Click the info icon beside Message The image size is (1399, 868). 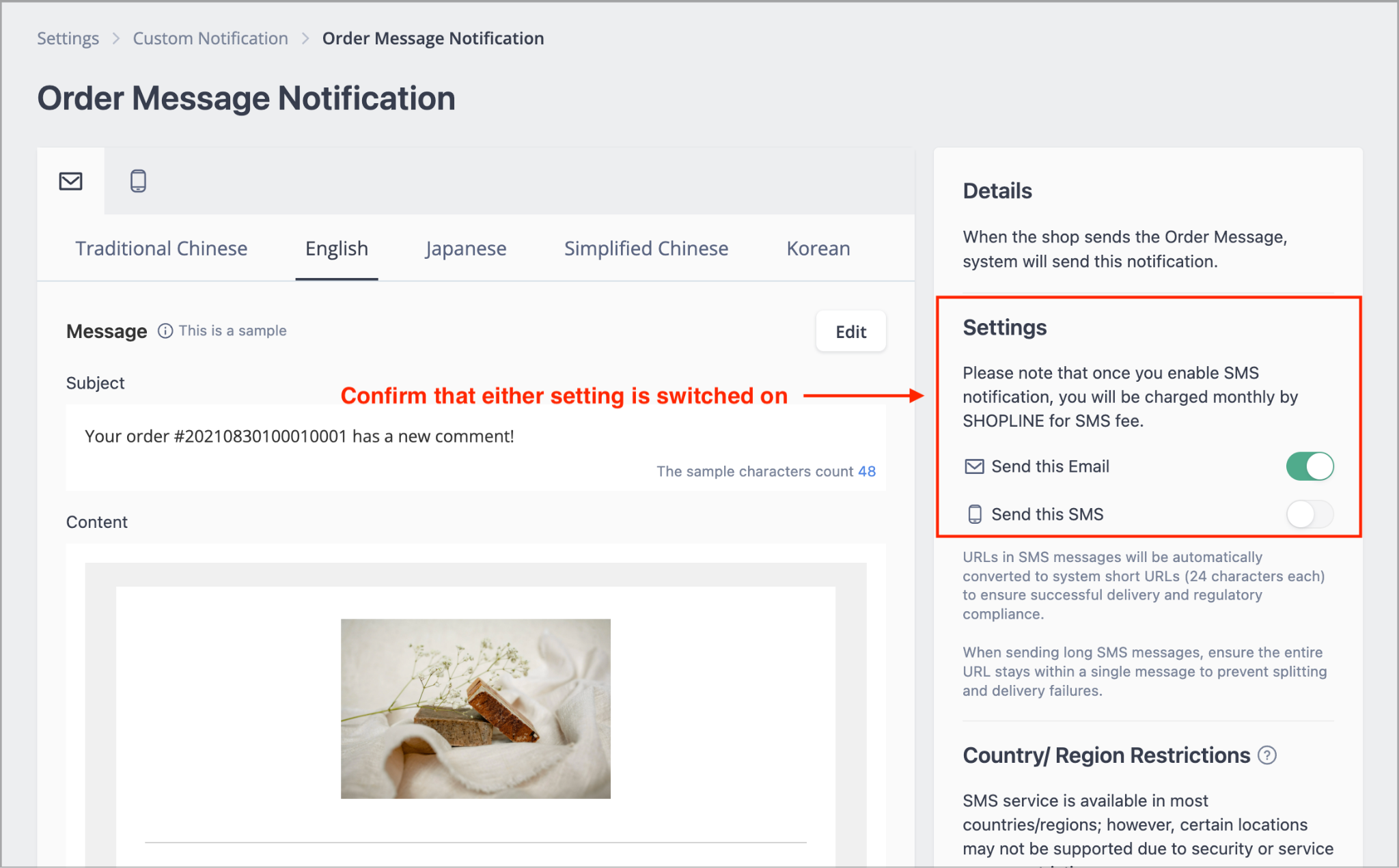tap(165, 331)
